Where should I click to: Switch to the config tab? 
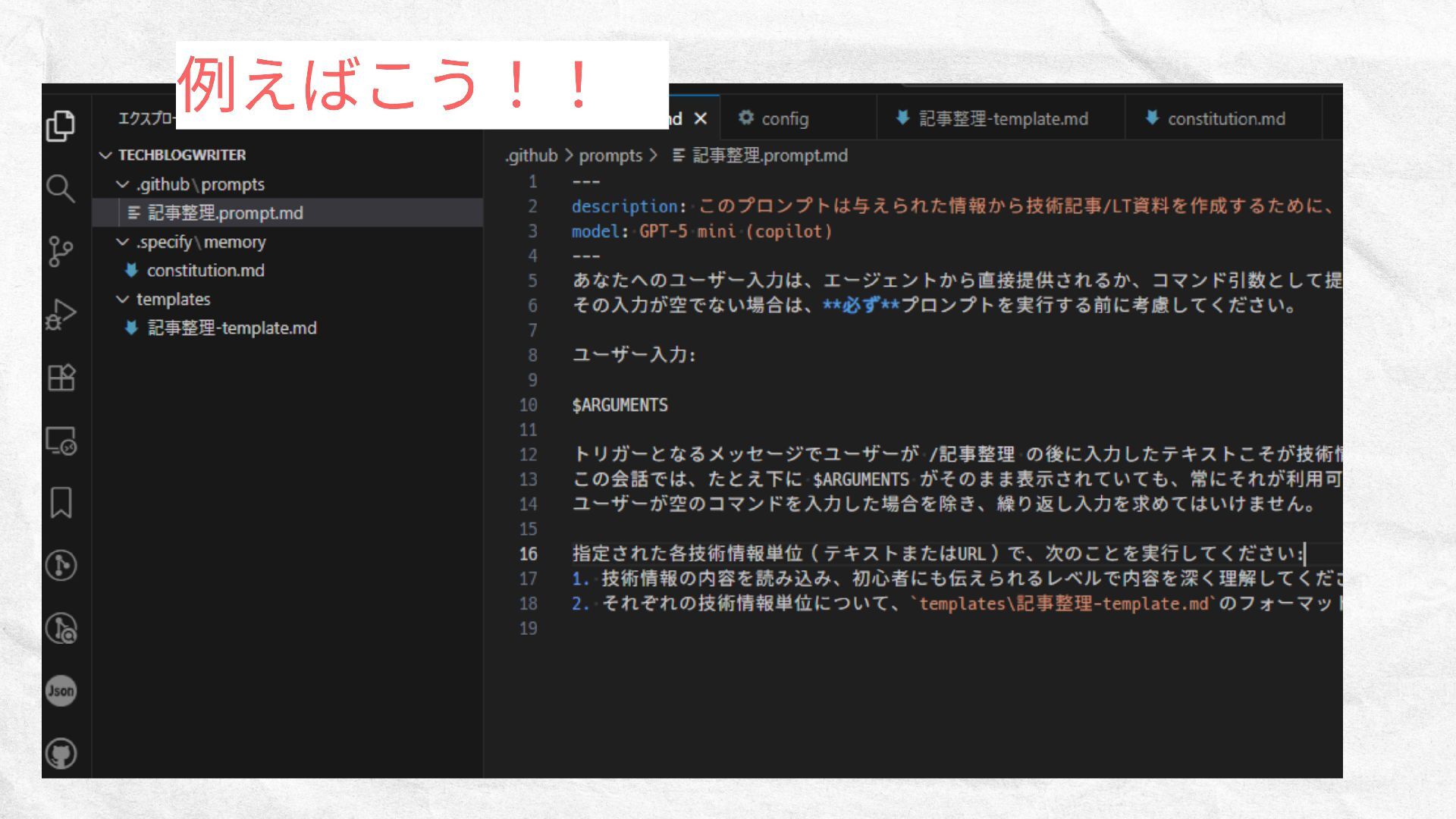pyautogui.click(x=784, y=119)
